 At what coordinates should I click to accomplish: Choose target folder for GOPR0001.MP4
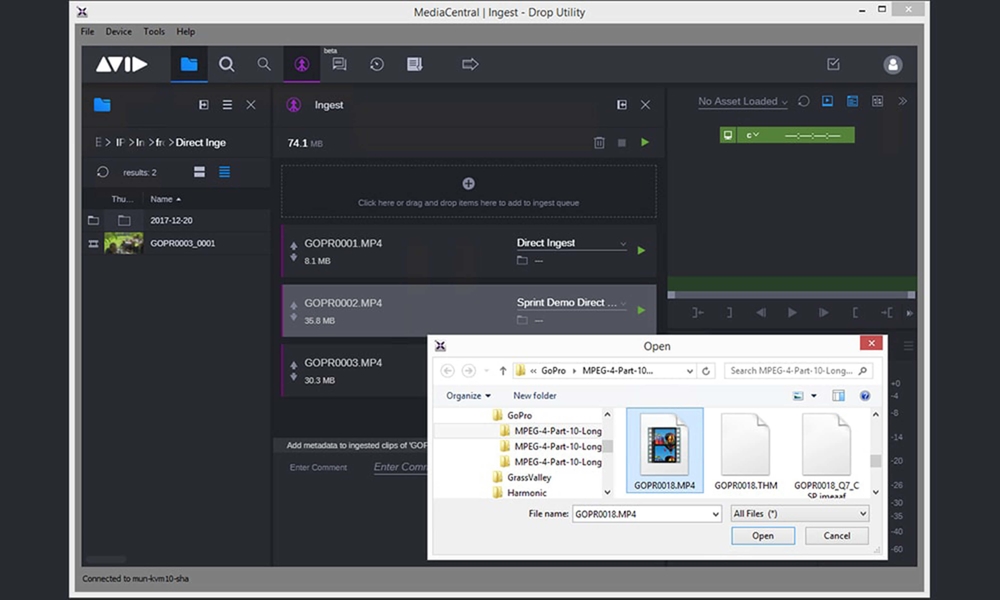[522, 261]
